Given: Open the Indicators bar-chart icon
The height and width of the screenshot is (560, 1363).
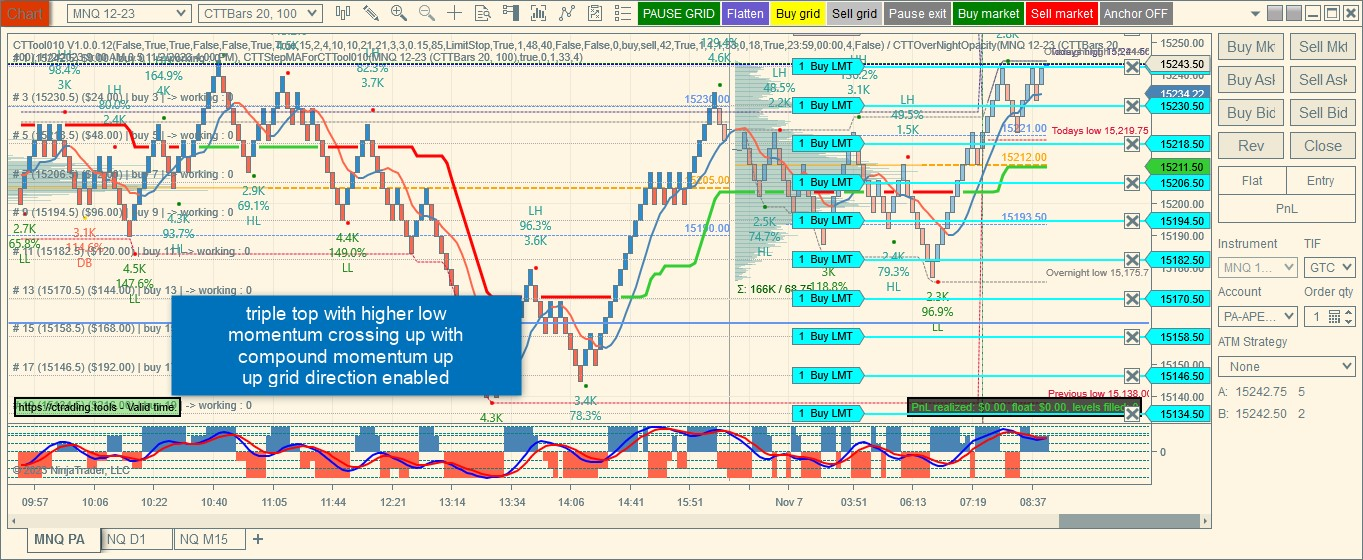Looking at the screenshot, I should pos(540,13).
